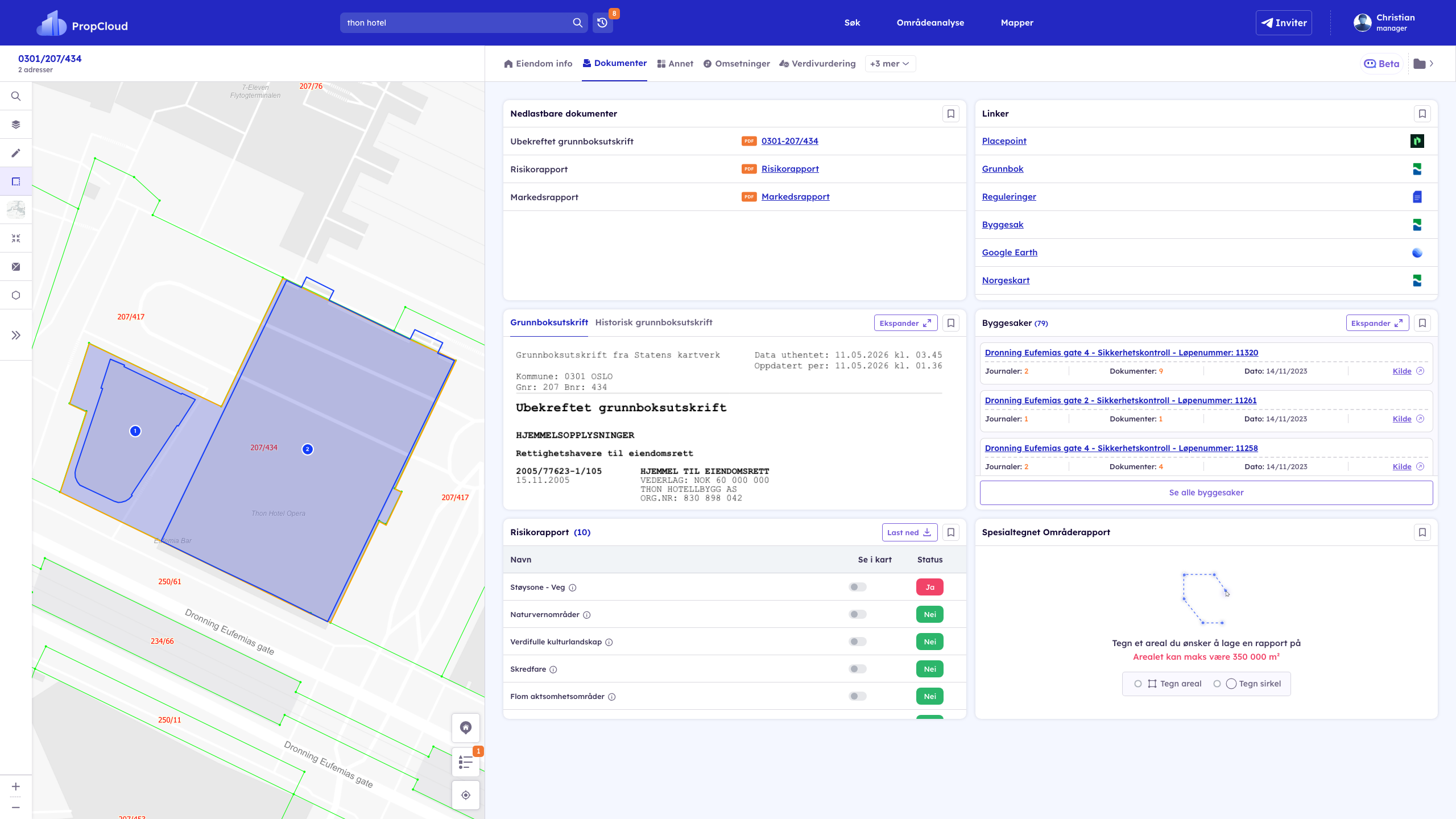
Task: Click the 0301/207/434 property heading
Action: (x=50, y=59)
